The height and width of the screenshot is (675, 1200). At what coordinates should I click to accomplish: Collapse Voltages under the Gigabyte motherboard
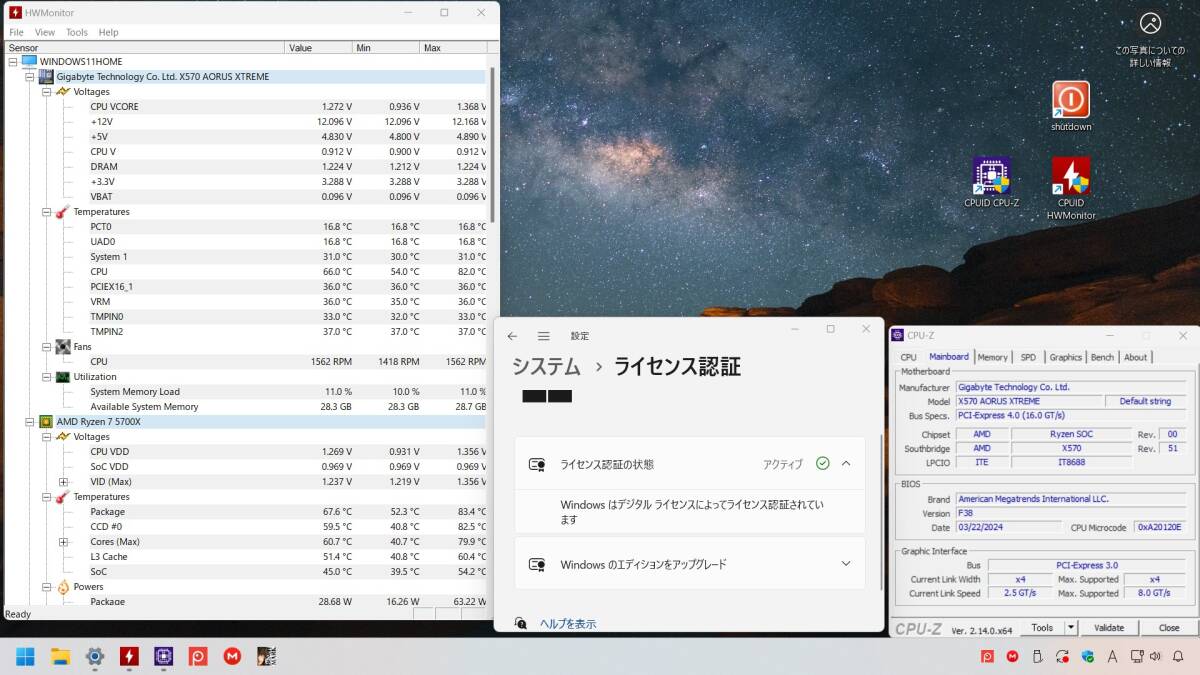click(x=47, y=91)
